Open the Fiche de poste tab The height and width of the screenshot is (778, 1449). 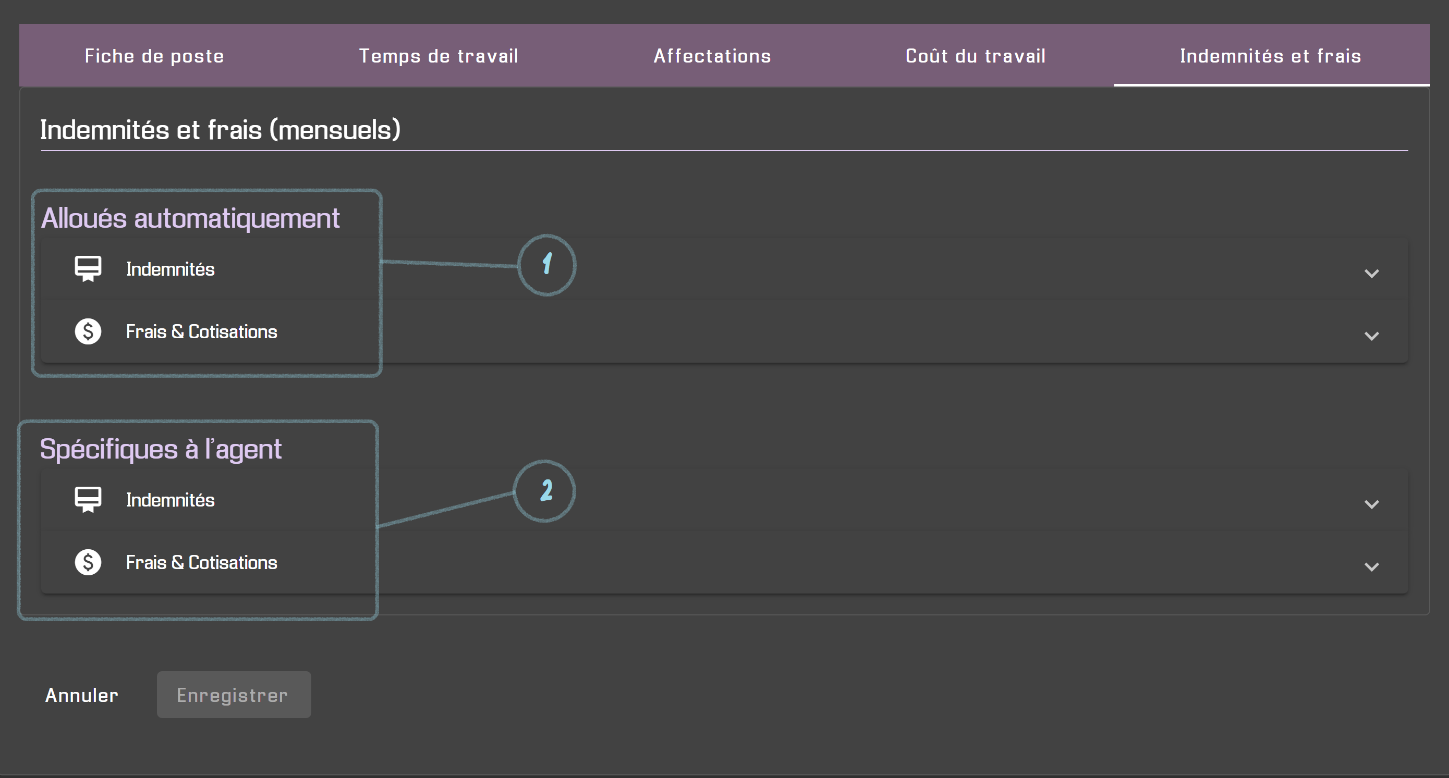(x=154, y=56)
